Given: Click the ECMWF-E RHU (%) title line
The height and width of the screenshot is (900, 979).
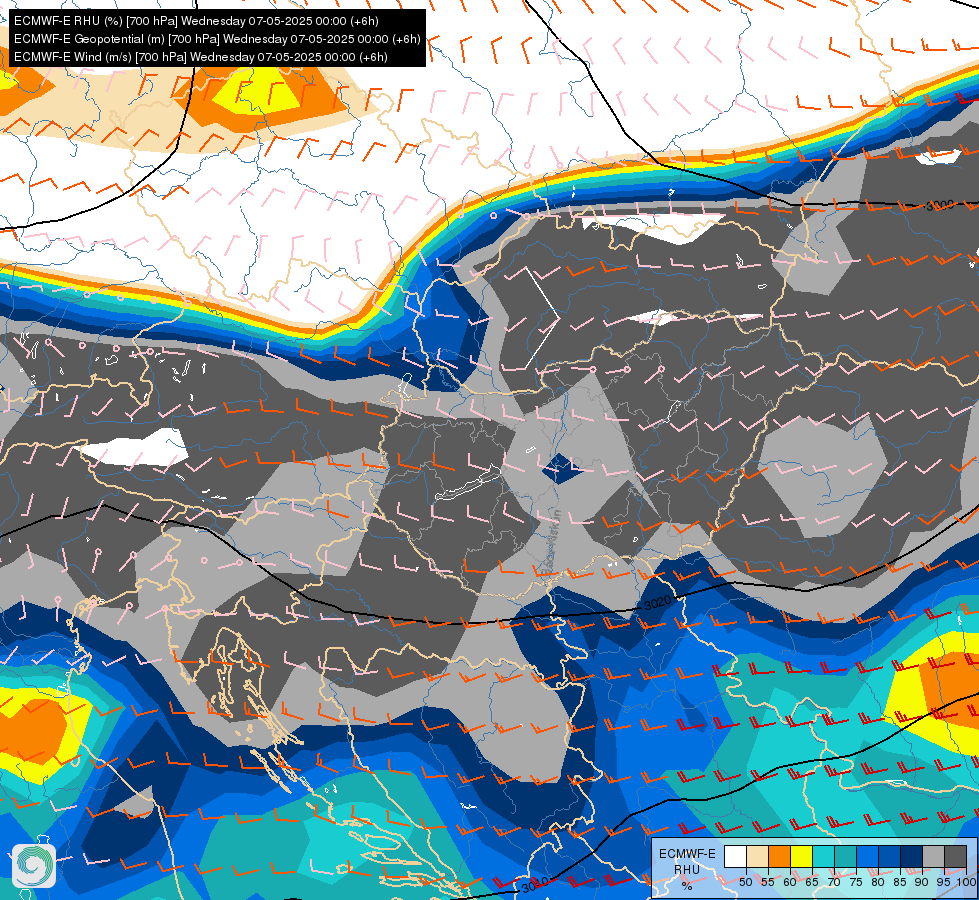Looking at the screenshot, I should 196,21.
